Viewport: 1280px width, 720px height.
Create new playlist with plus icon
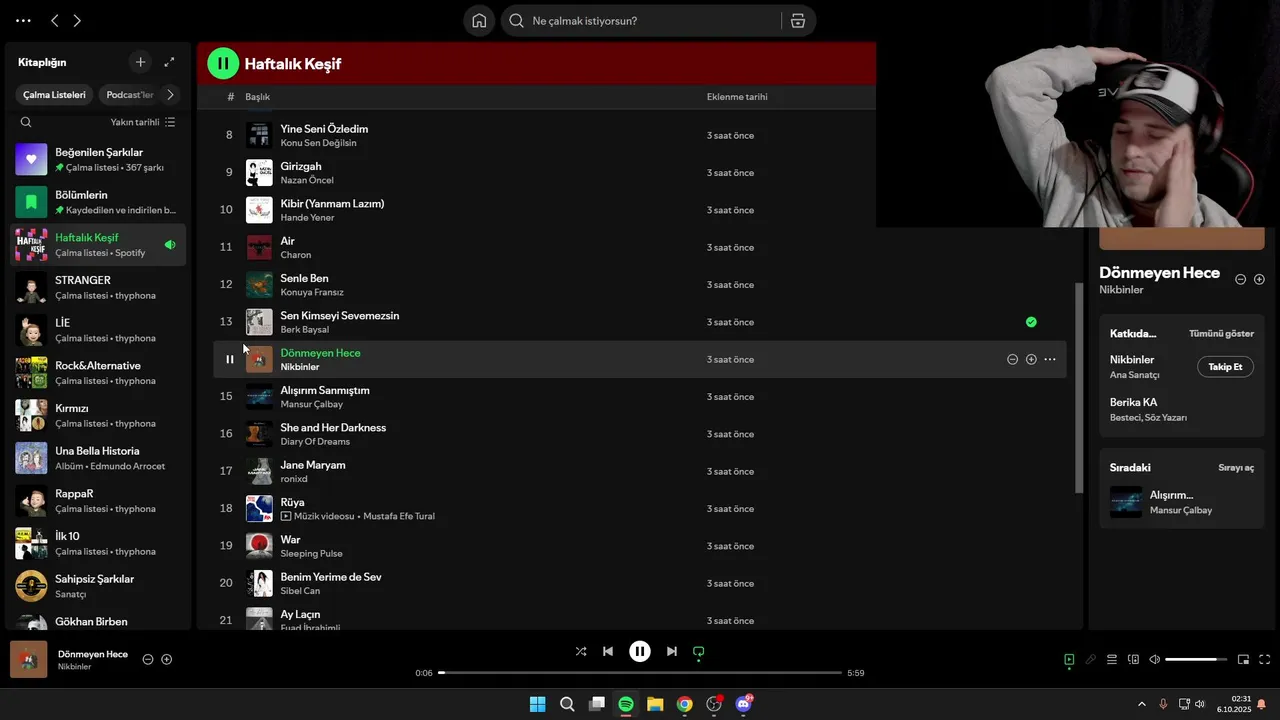tap(140, 62)
